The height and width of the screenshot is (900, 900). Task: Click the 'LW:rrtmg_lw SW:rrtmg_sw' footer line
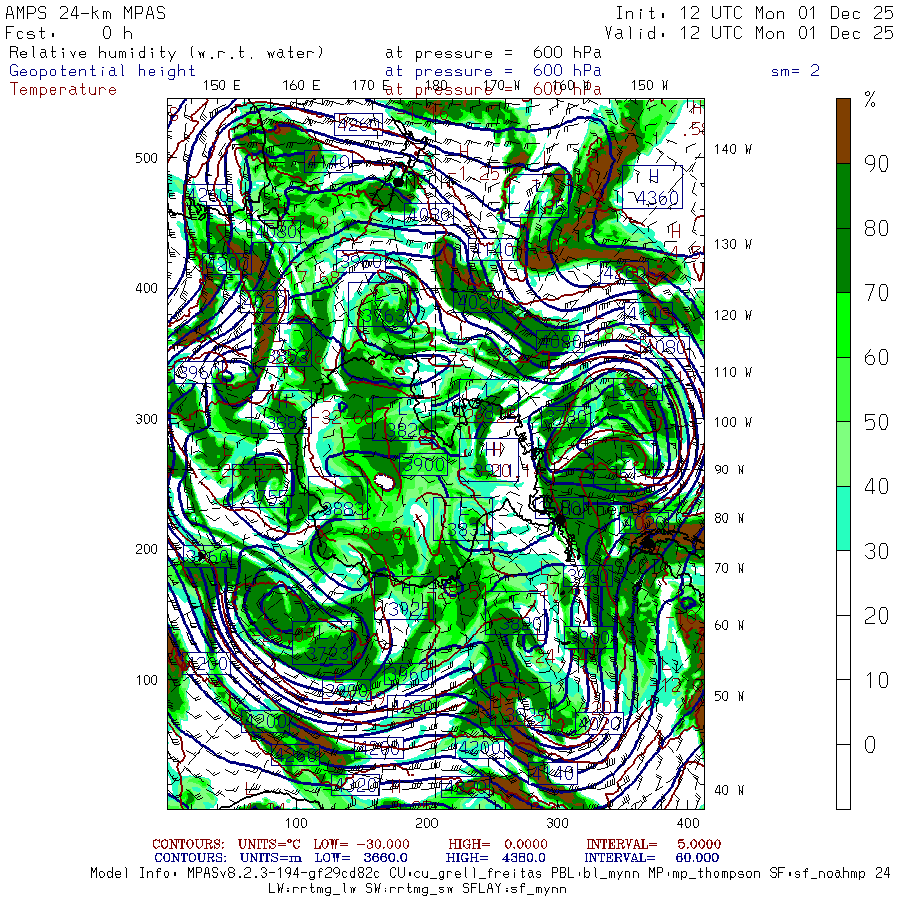[417, 889]
